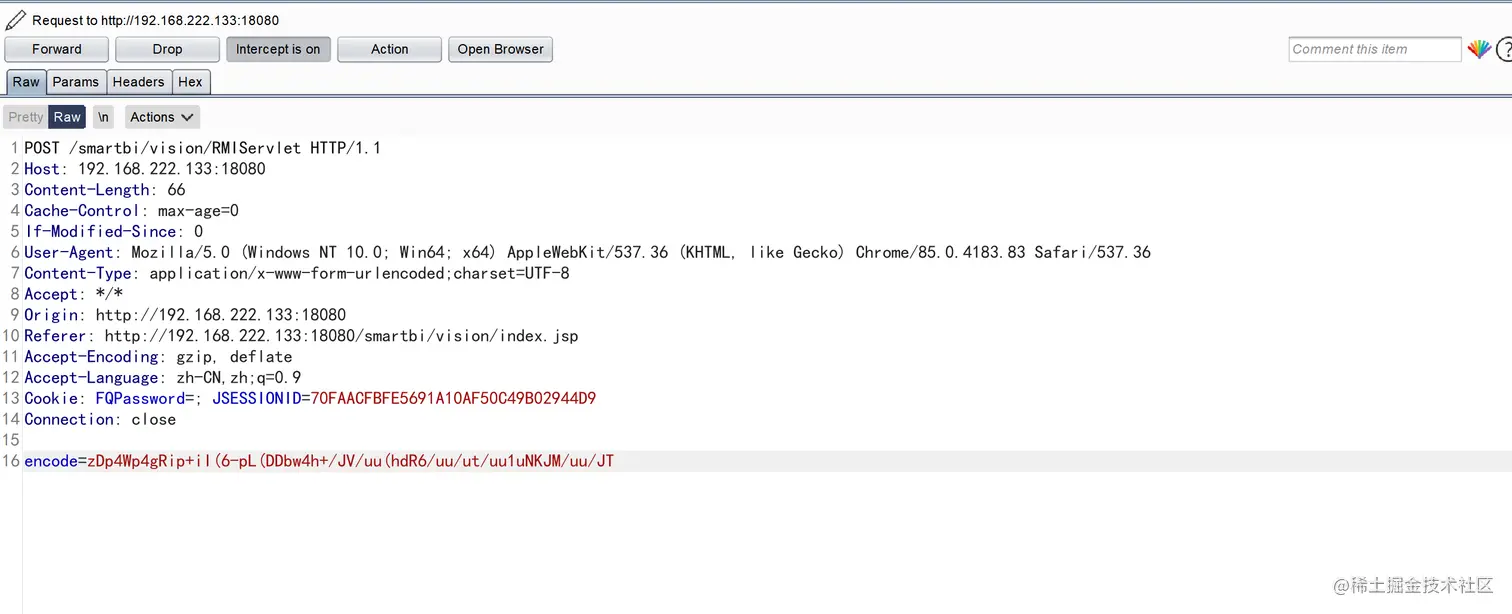The image size is (1512, 614).
Task: Switch to the Raw tab
Action: 26,82
